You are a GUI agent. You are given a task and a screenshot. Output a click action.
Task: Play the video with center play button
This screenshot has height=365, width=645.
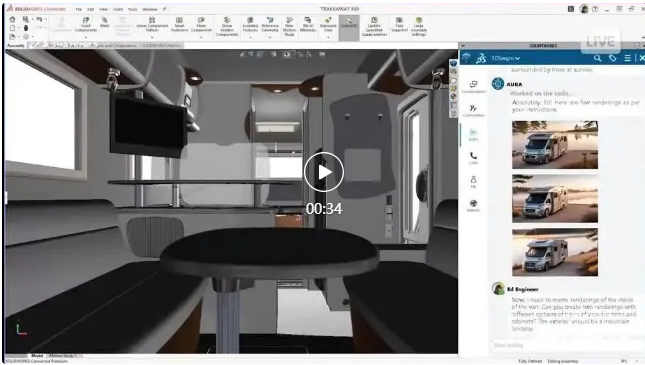[x=324, y=172]
